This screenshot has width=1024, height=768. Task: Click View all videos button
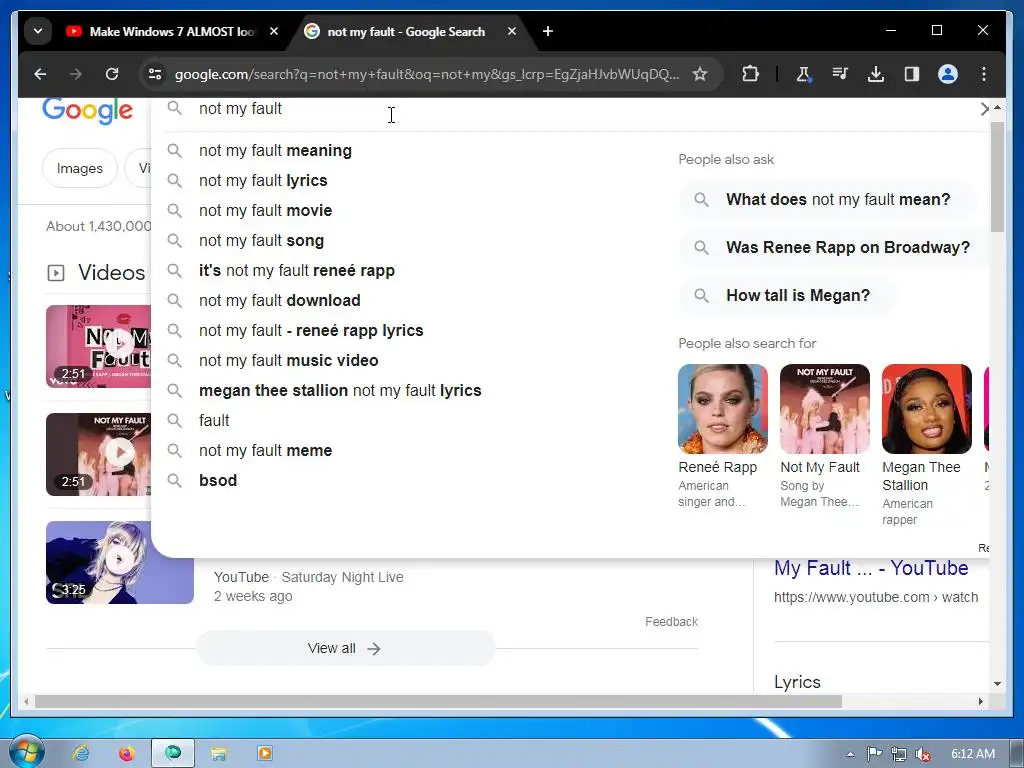pyautogui.click(x=345, y=648)
